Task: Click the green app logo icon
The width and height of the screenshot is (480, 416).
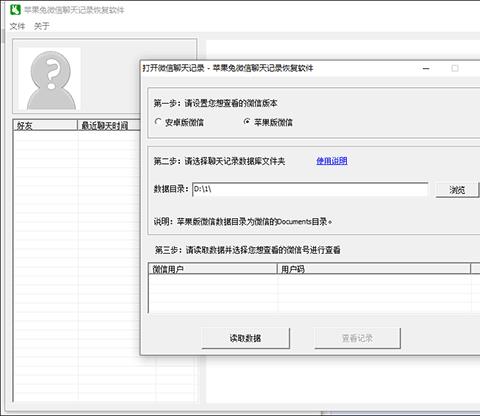Action: (x=15, y=9)
